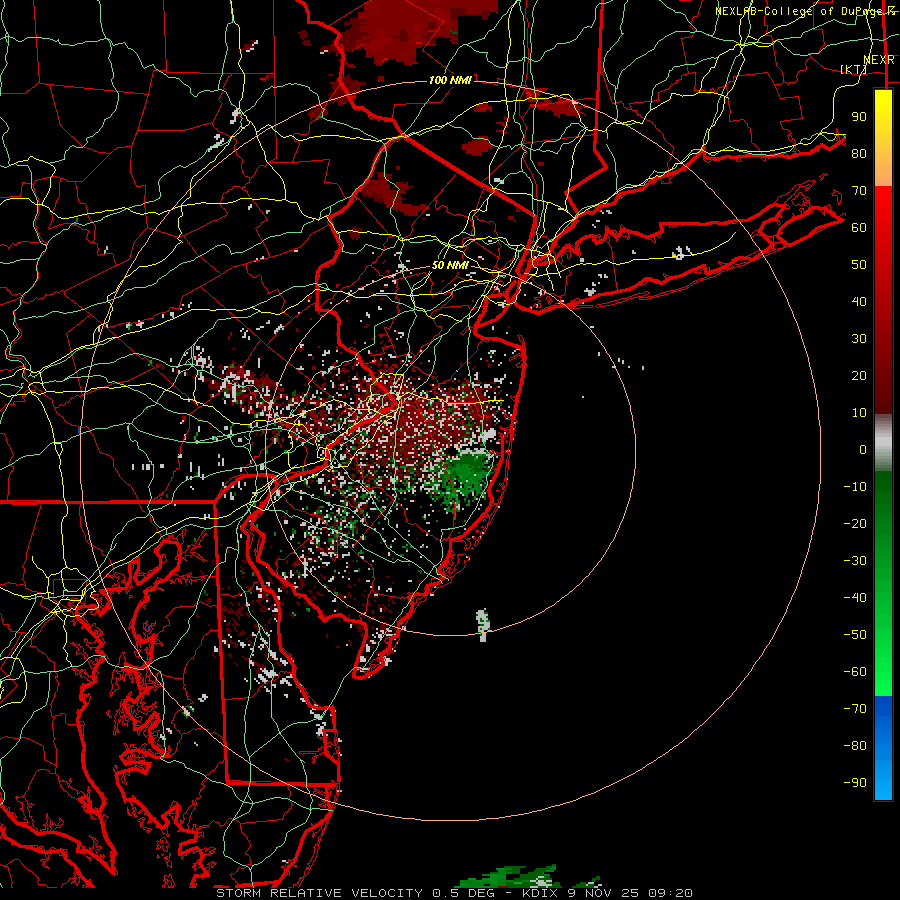
Task: Click the gray echo blob offshore on 50 NMI ring
Action: [x=483, y=625]
